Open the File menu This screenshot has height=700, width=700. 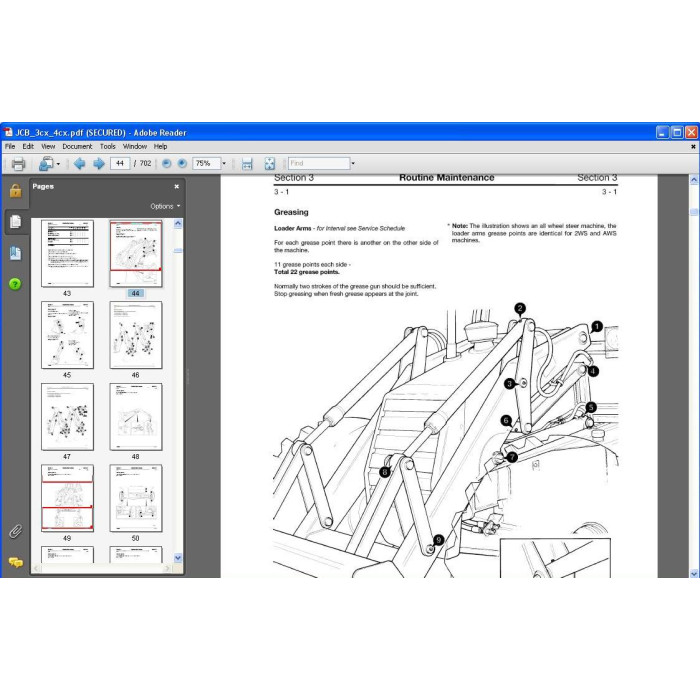tap(10, 146)
